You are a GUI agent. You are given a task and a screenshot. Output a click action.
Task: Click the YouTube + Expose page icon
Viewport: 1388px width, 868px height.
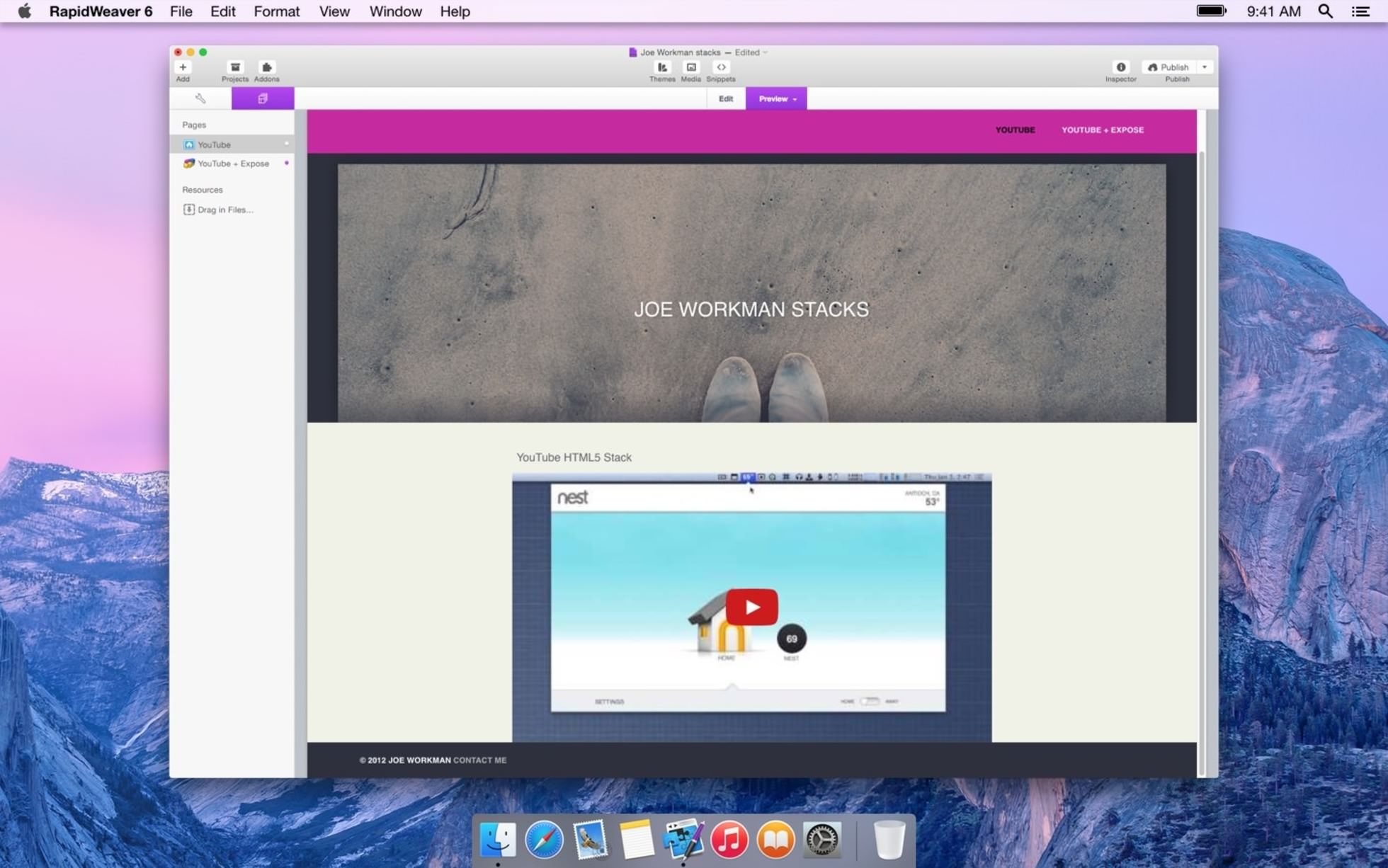click(188, 164)
